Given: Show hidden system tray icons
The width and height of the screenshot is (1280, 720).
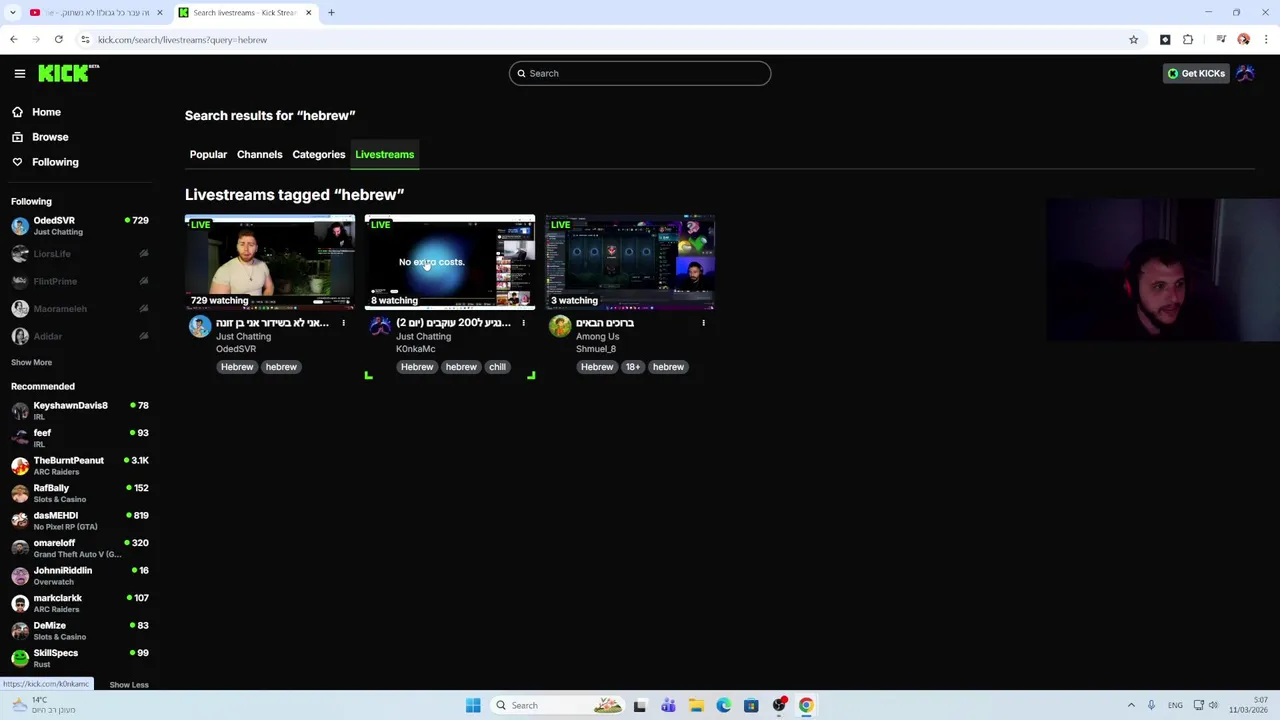Looking at the screenshot, I should click(1131, 705).
